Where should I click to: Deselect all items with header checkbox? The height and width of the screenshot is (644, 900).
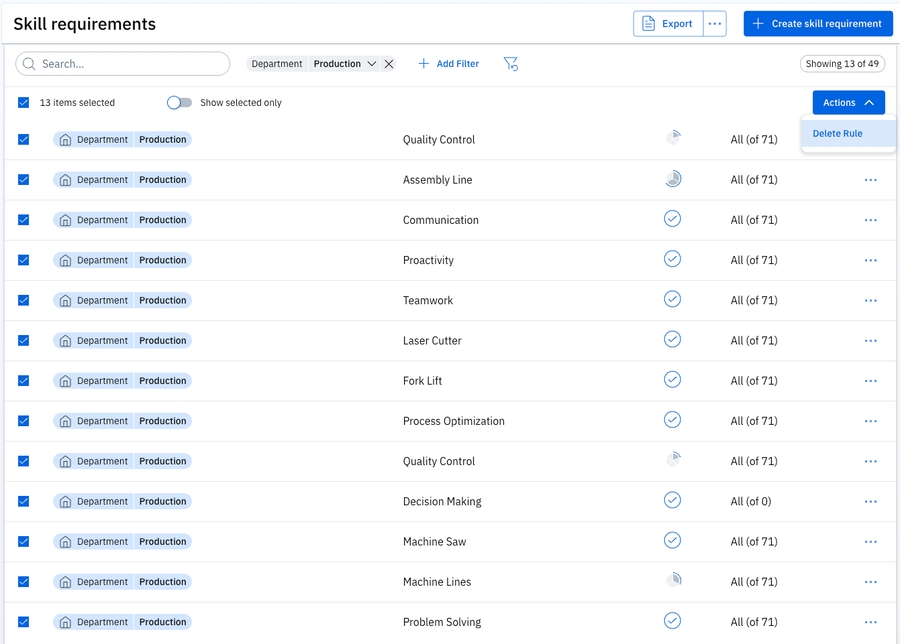(x=24, y=103)
